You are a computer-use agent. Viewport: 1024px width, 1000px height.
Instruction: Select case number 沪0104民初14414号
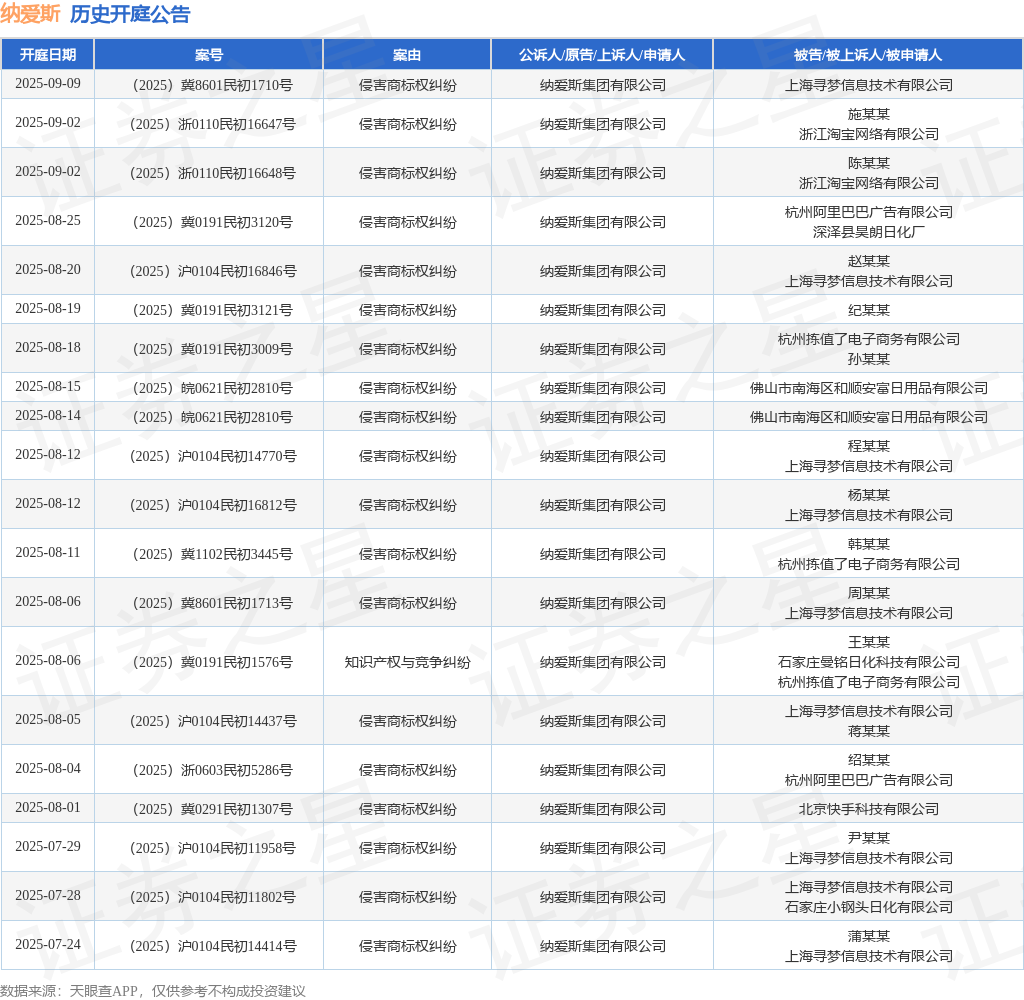[x=213, y=946]
